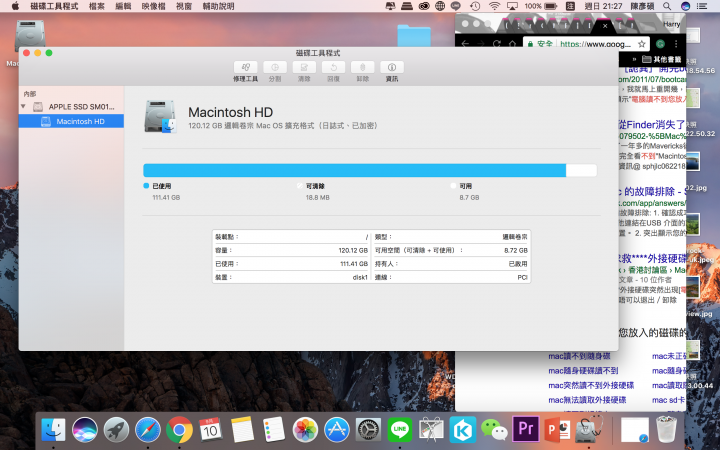Viewport: 720px width, 450px height.
Task: Click the Wi-Fi status icon in menu bar
Action: 494,6
